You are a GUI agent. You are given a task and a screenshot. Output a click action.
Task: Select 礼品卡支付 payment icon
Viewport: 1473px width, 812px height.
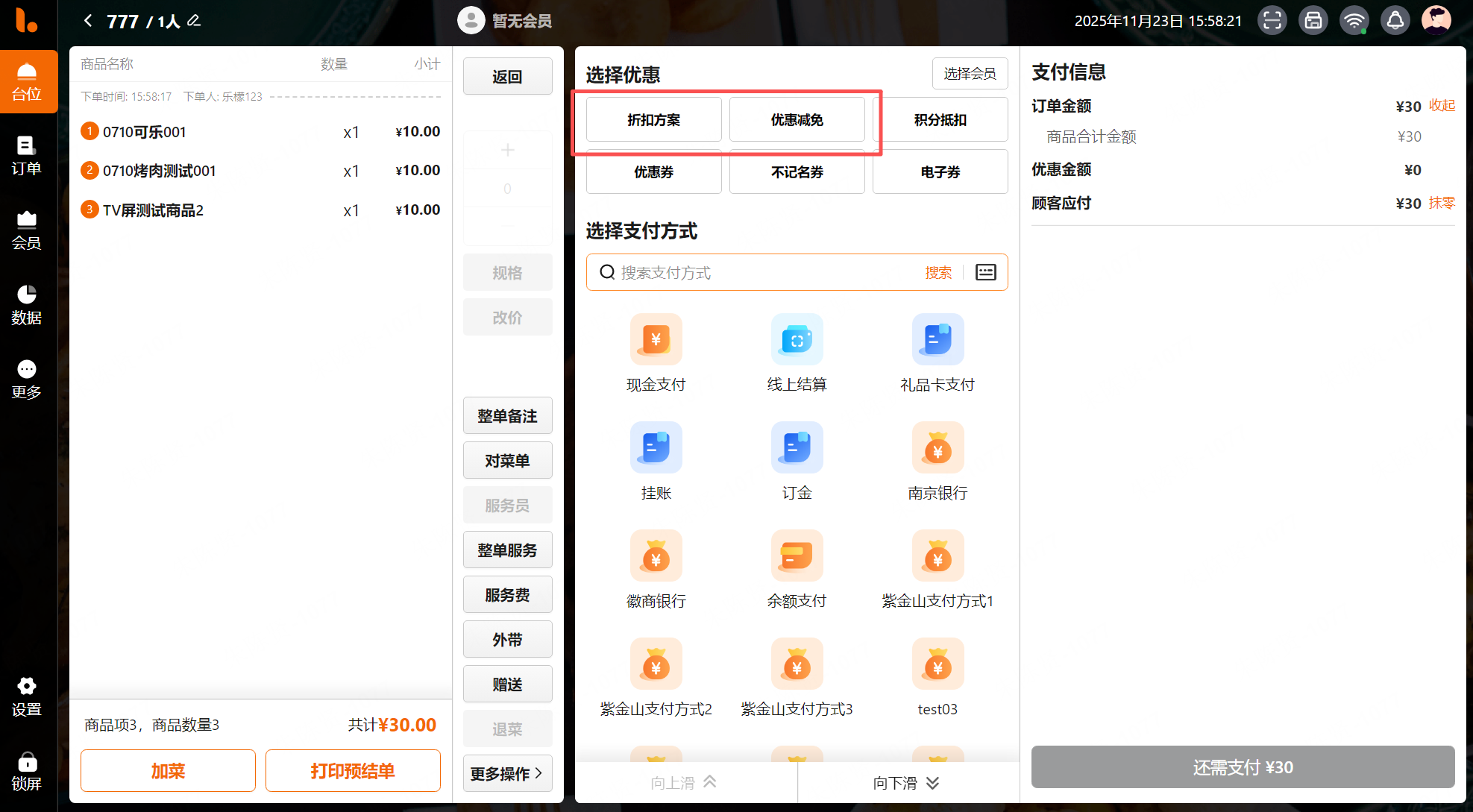coord(937,339)
